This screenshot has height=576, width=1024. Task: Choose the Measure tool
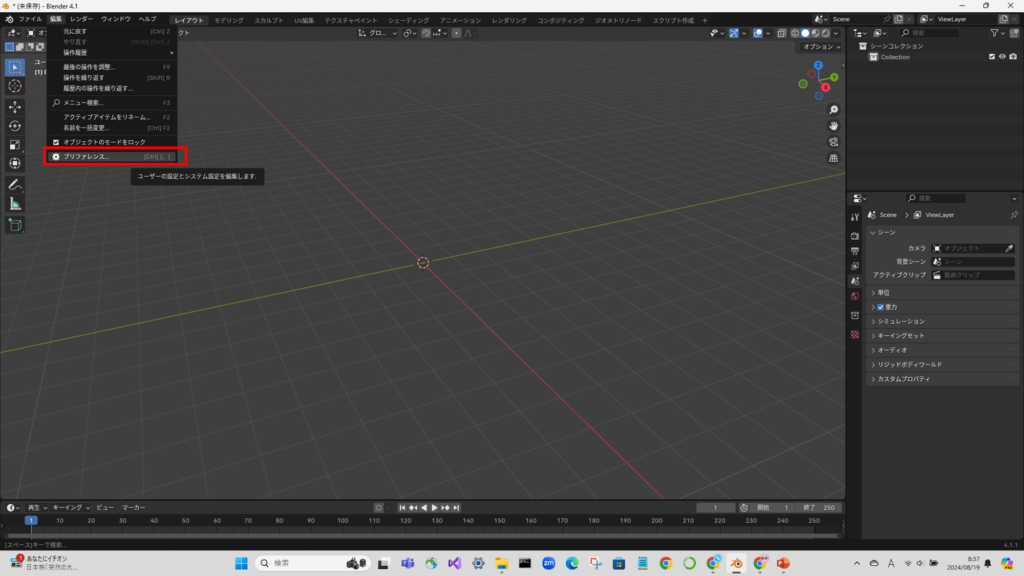[x=15, y=204]
